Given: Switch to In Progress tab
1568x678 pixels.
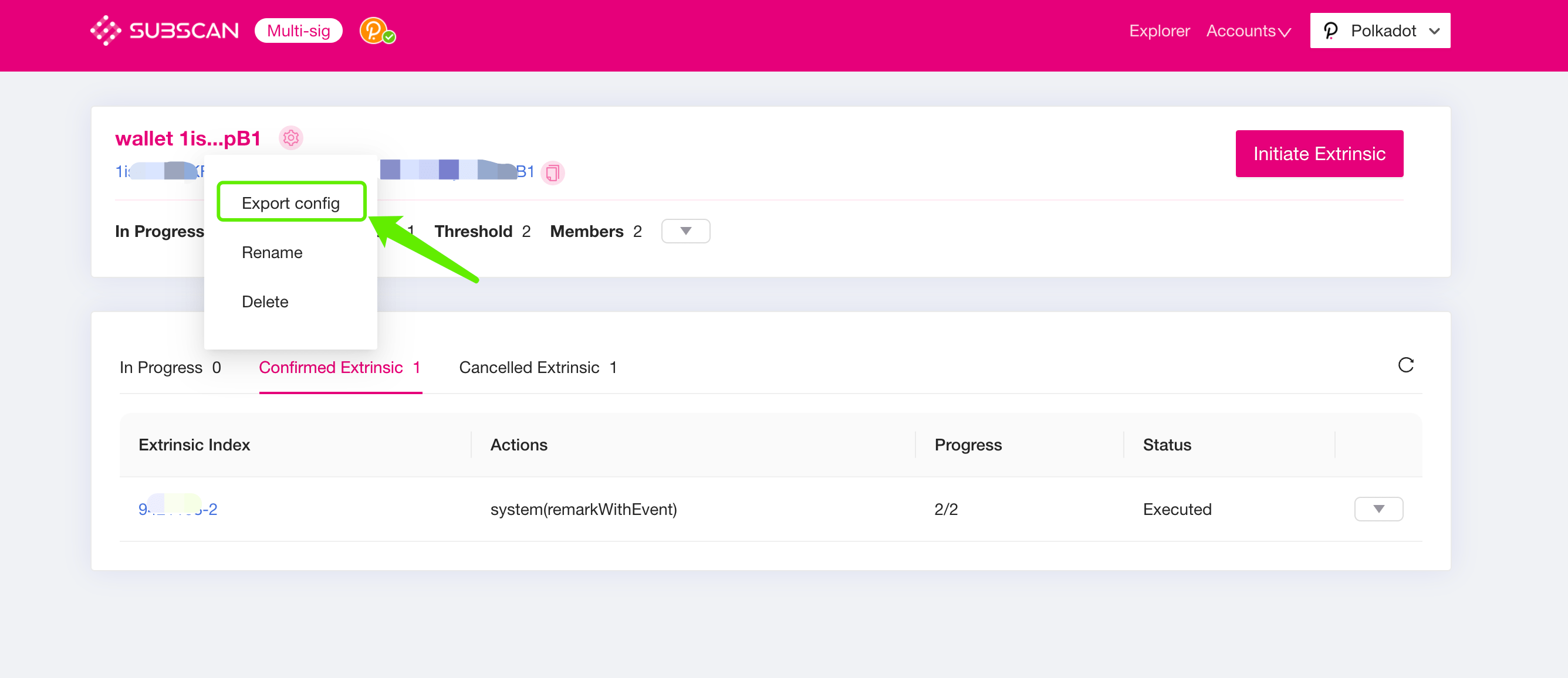Looking at the screenshot, I should click(170, 367).
